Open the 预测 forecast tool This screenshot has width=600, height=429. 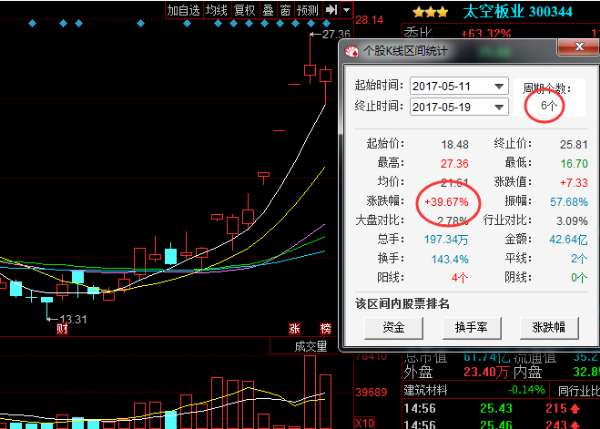[308, 10]
